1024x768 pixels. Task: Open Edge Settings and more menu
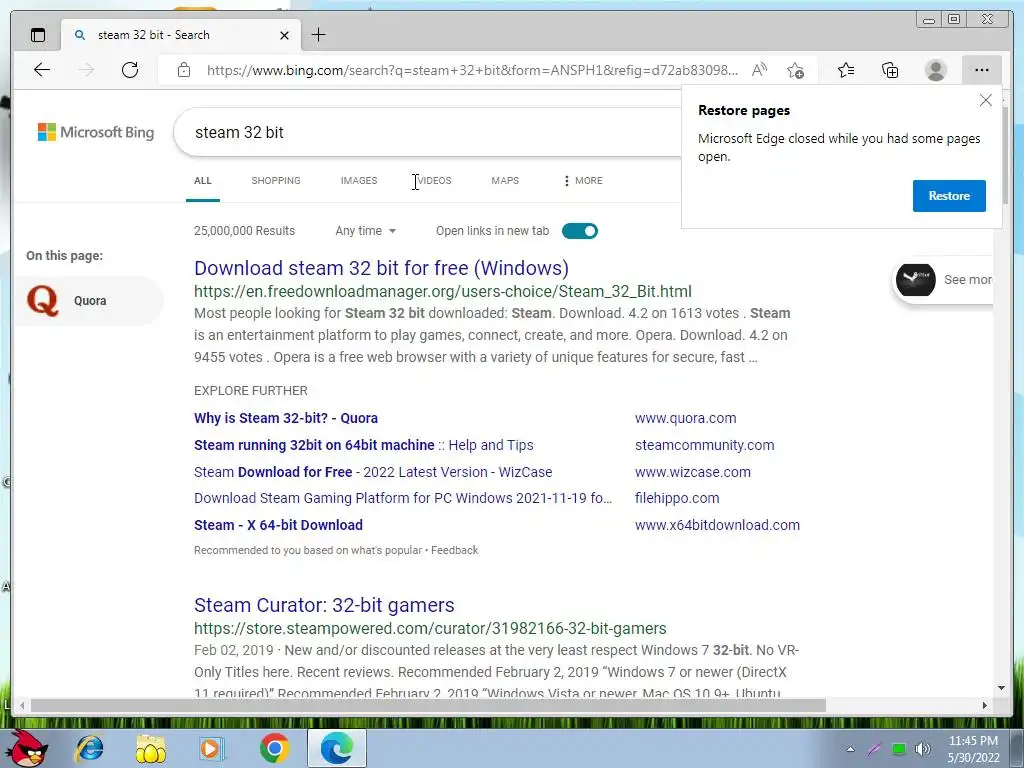click(x=982, y=70)
